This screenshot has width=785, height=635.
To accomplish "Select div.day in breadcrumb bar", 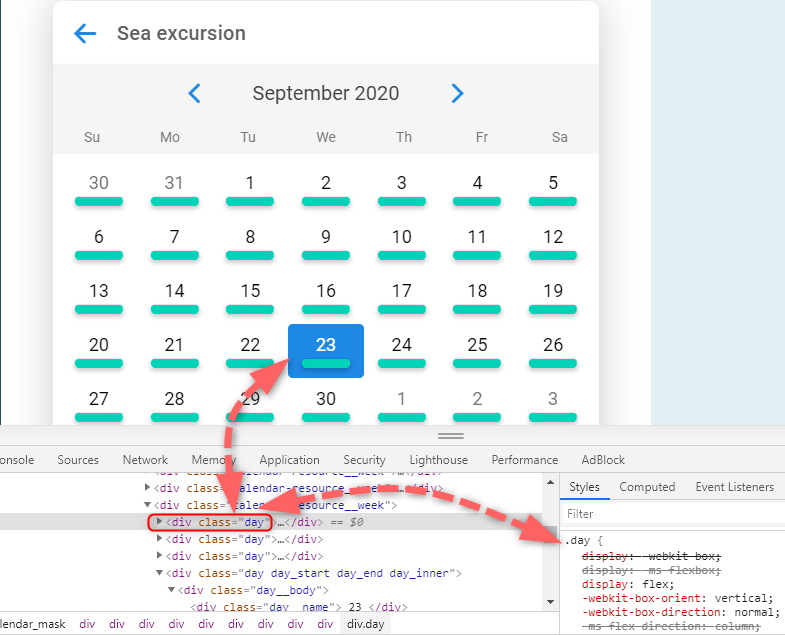I will click(365, 624).
